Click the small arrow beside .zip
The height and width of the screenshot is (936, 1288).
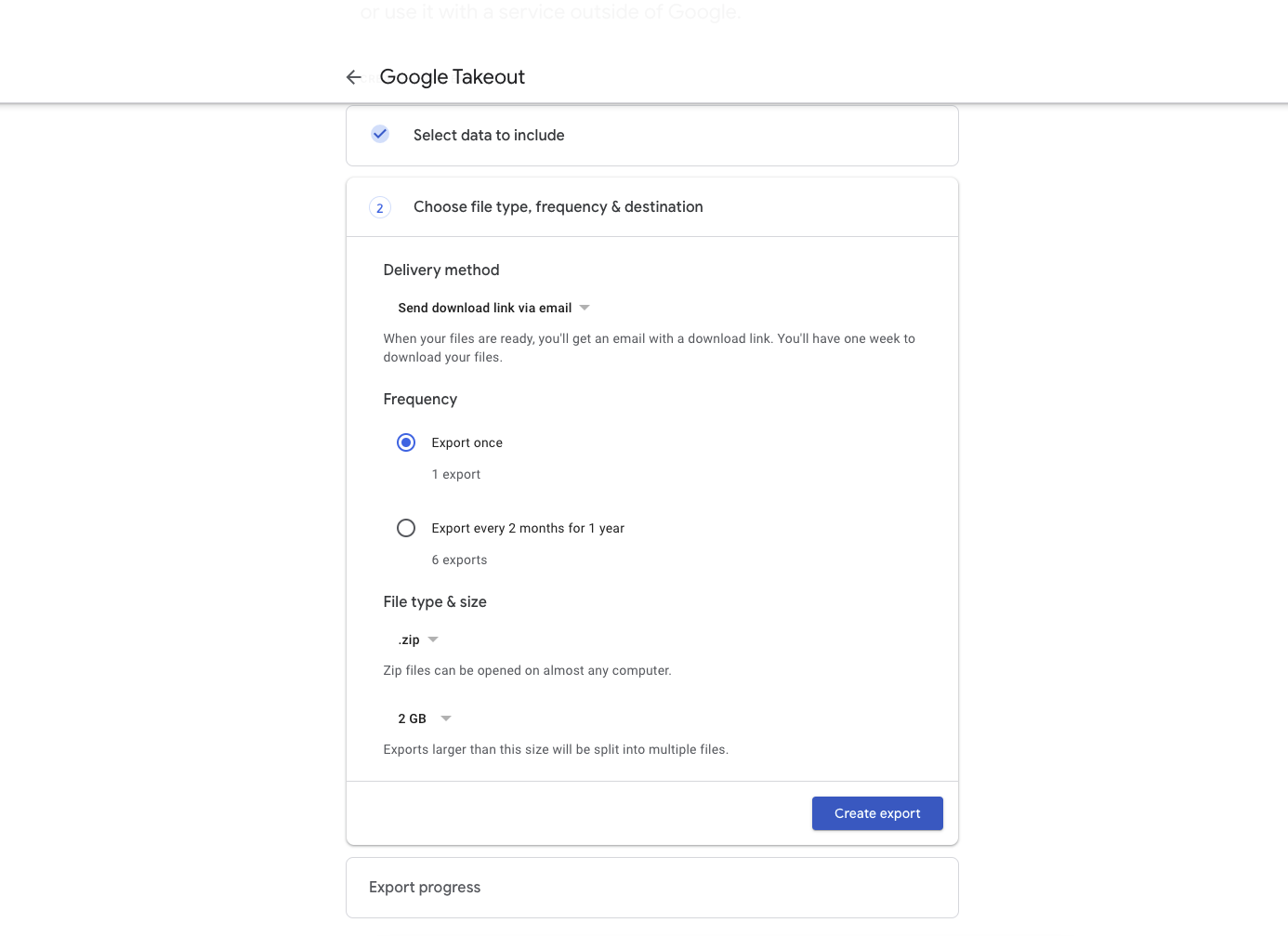[x=433, y=639]
